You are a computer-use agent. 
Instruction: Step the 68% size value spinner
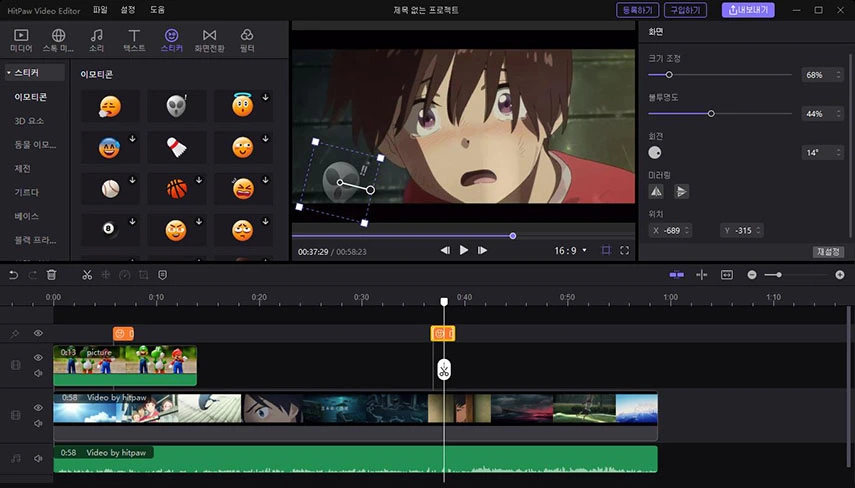(839, 75)
